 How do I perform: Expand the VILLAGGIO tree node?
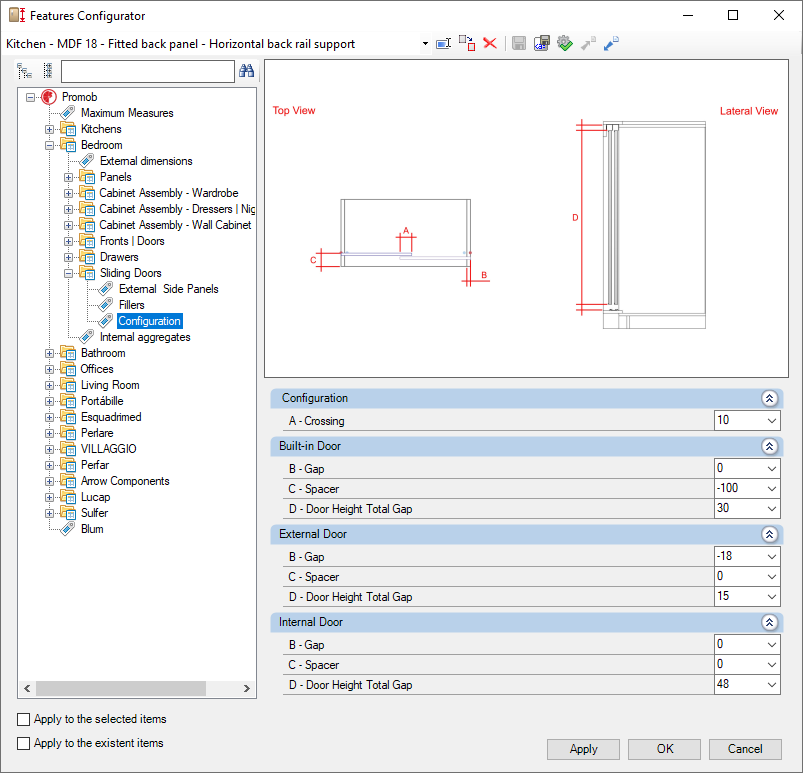pos(49,449)
